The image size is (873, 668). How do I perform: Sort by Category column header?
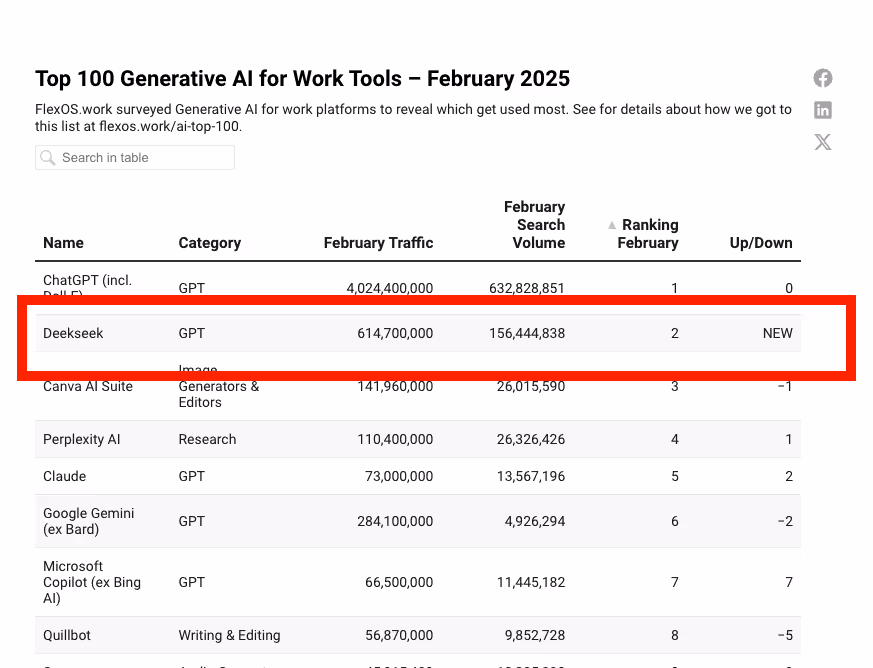pyautogui.click(x=209, y=243)
